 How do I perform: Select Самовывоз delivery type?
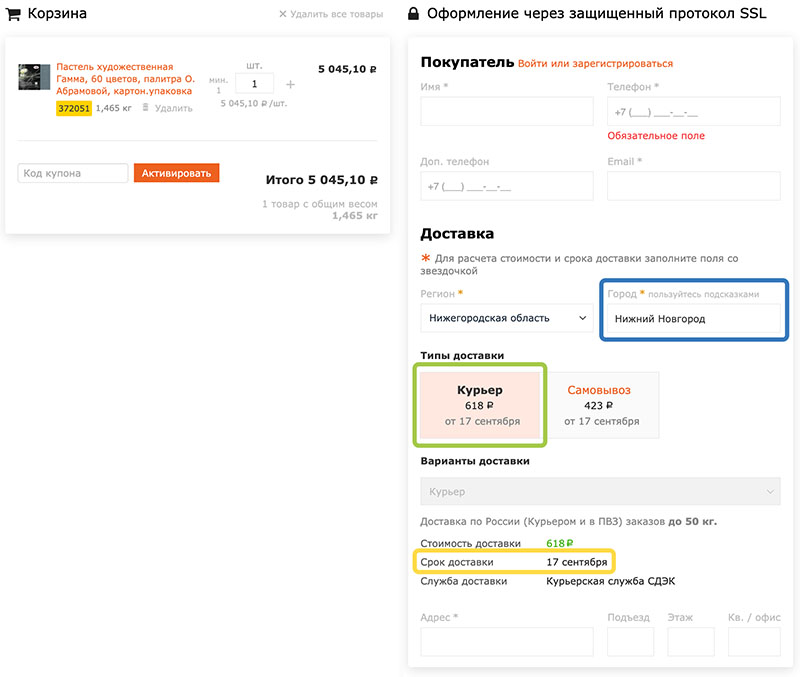pyautogui.click(x=599, y=404)
